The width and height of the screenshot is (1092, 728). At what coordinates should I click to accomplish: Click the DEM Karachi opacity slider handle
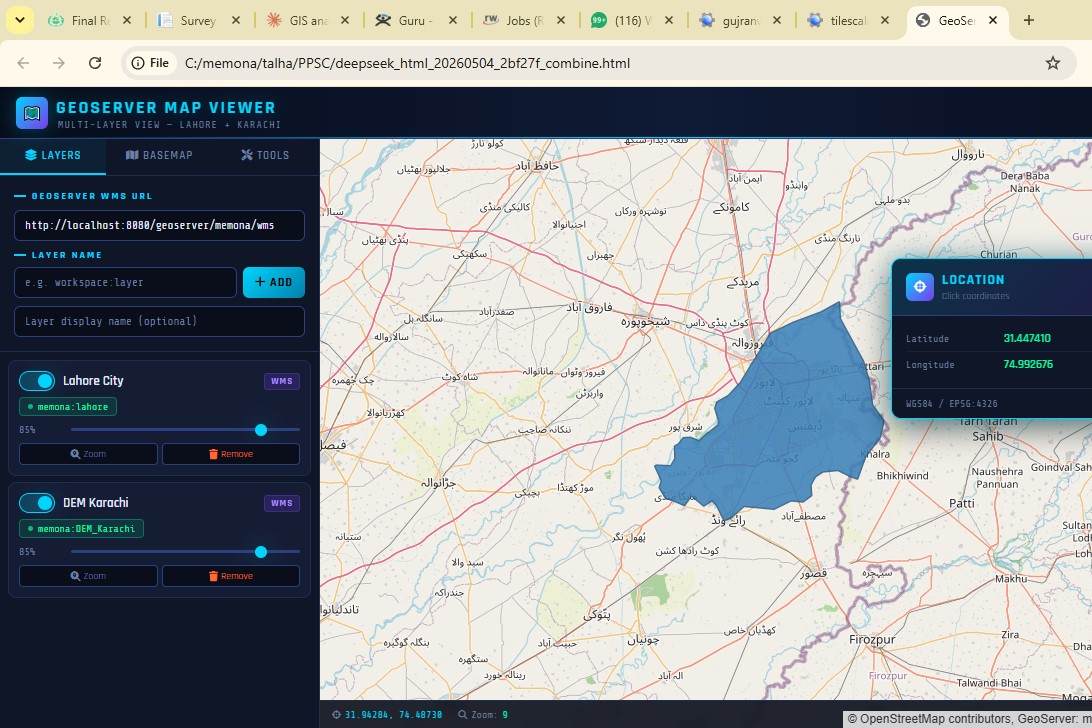(x=261, y=552)
